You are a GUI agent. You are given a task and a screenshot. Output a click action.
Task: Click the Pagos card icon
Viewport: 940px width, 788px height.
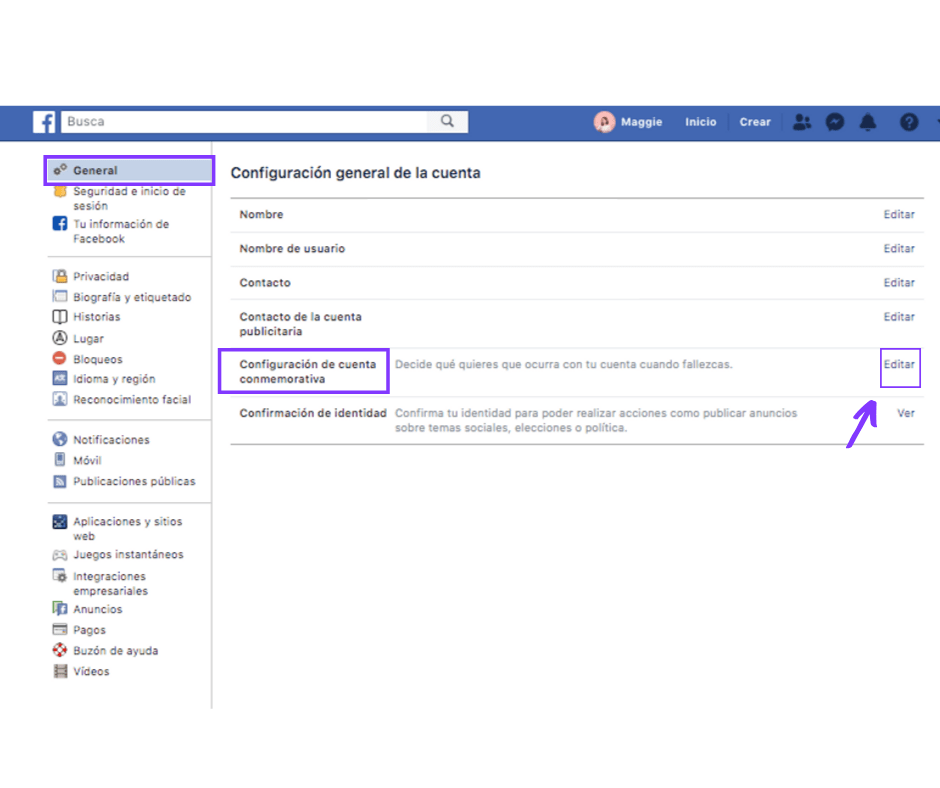[60, 629]
